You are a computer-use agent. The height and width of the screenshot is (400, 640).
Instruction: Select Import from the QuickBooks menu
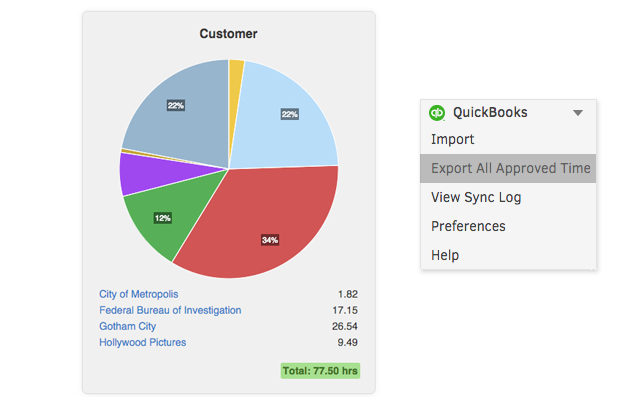tap(452, 140)
